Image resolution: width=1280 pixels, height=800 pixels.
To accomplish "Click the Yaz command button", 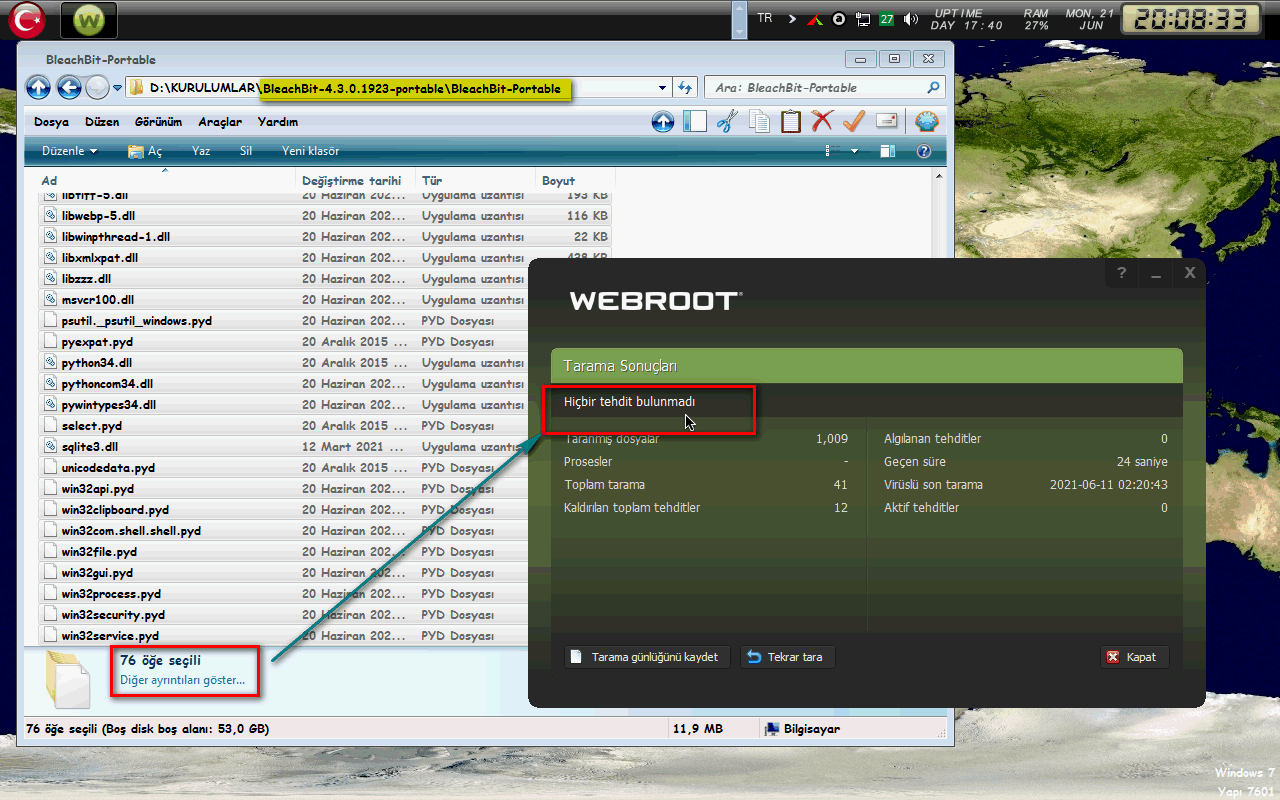I will 201,151.
